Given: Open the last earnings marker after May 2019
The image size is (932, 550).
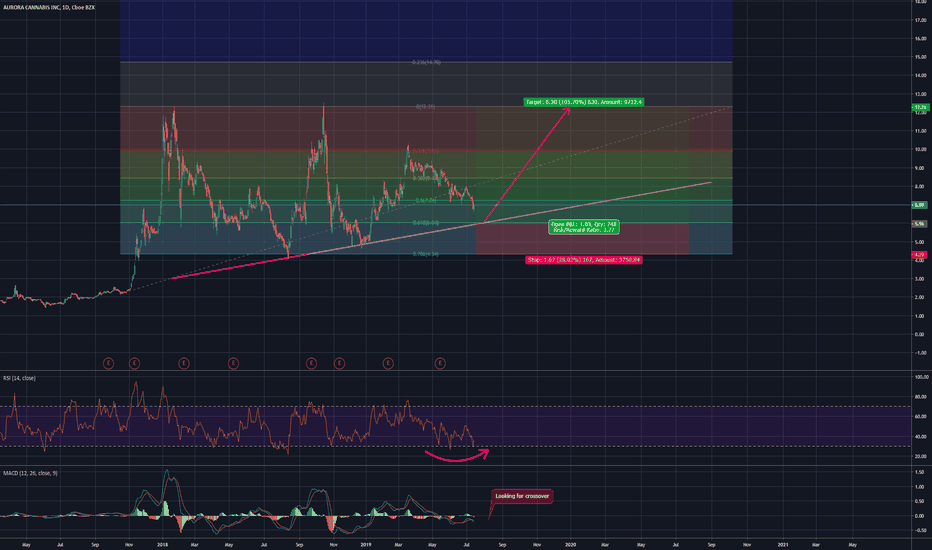Looking at the screenshot, I should (440, 363).
